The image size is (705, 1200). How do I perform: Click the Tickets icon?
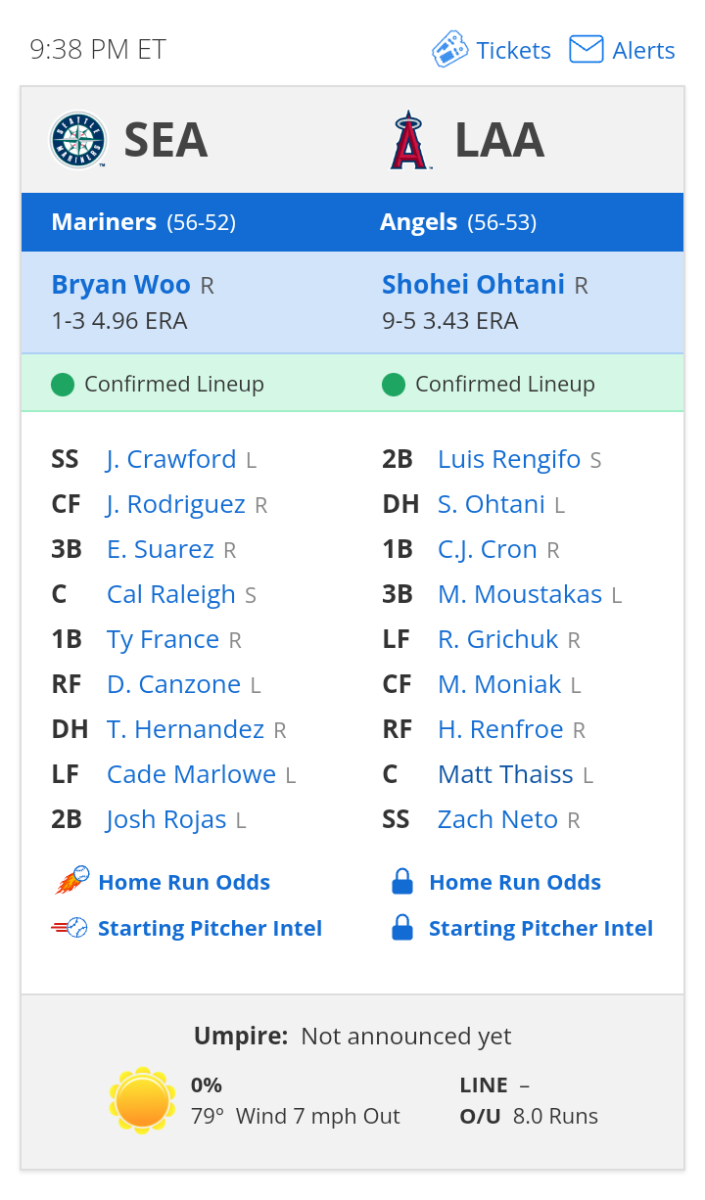pos(450,48)
